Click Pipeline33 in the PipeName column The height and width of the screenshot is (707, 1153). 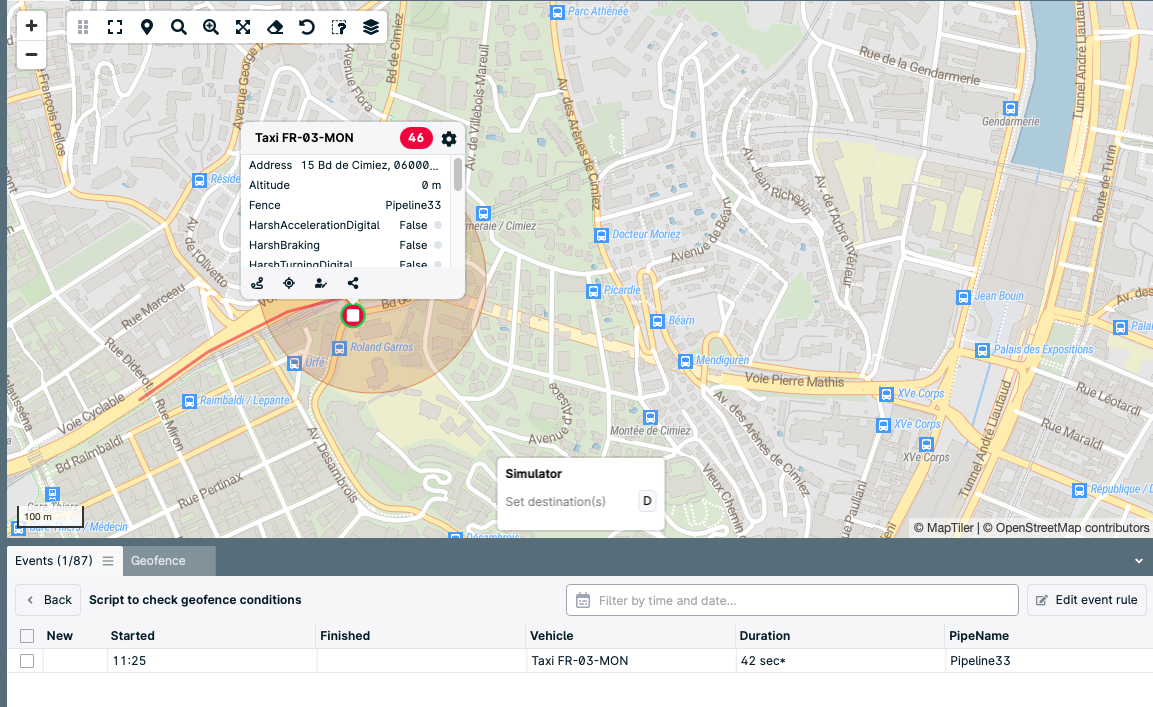980,661
